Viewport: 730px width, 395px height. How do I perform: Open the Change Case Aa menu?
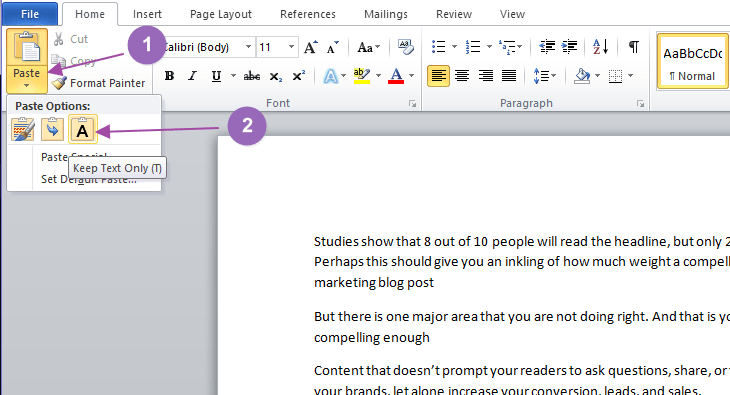tap(368, 47)
